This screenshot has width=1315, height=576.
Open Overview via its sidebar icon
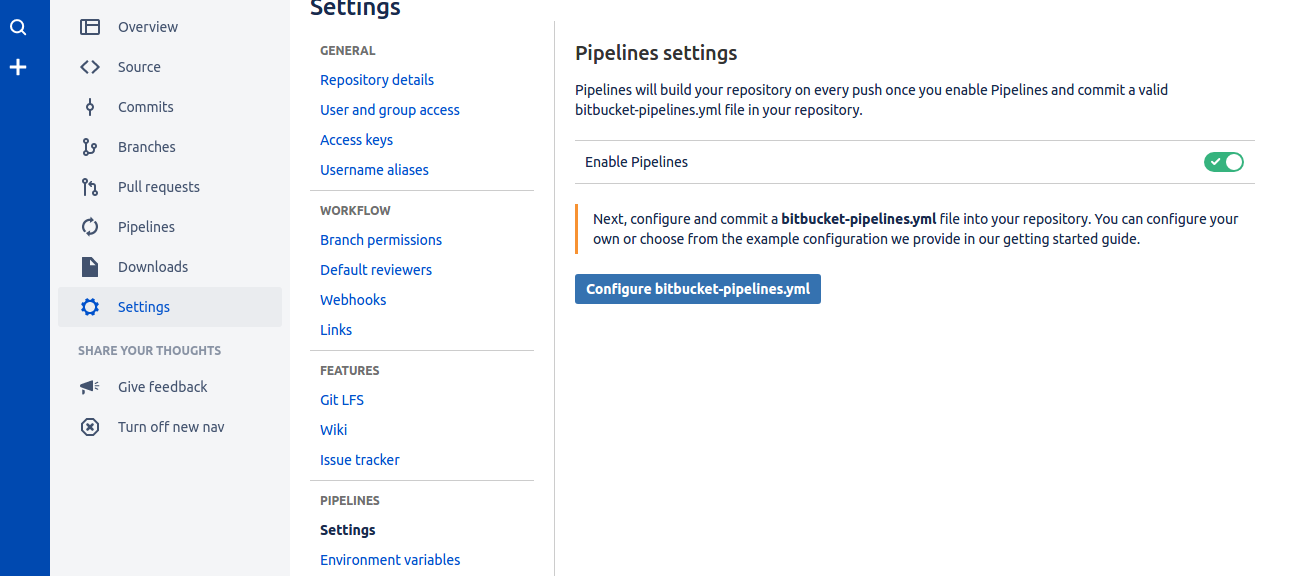tap(90, 27)
